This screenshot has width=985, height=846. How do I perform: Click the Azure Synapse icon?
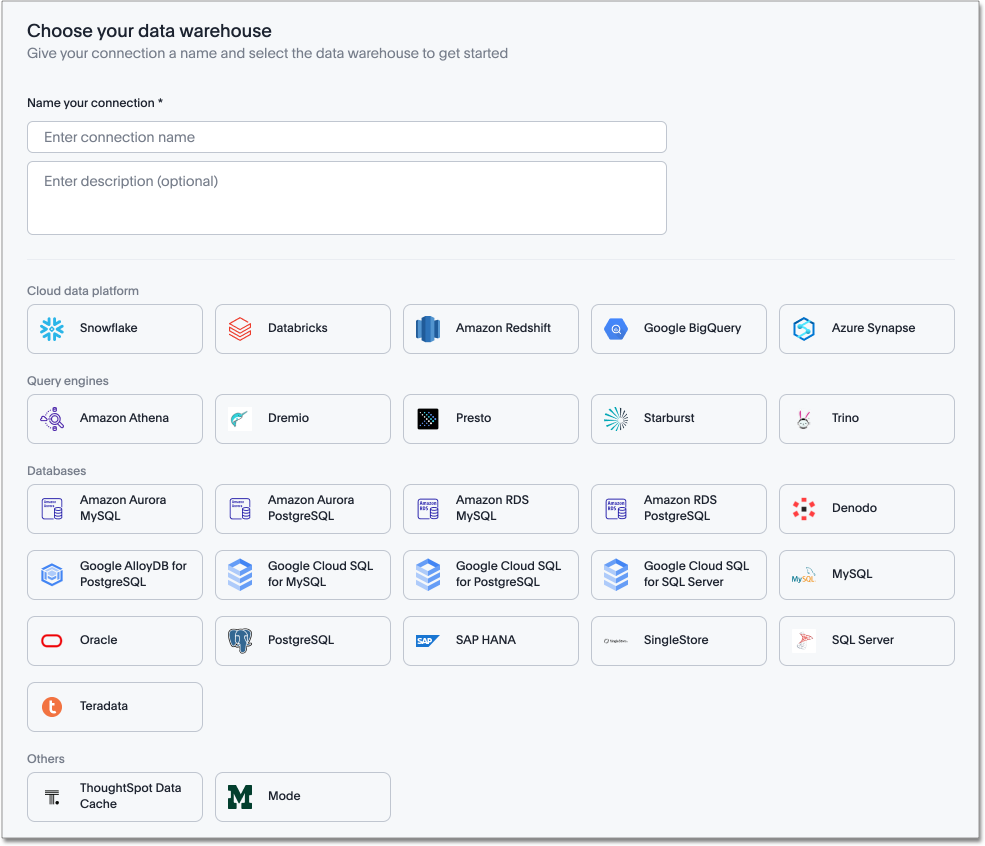[x=804, y=329]
